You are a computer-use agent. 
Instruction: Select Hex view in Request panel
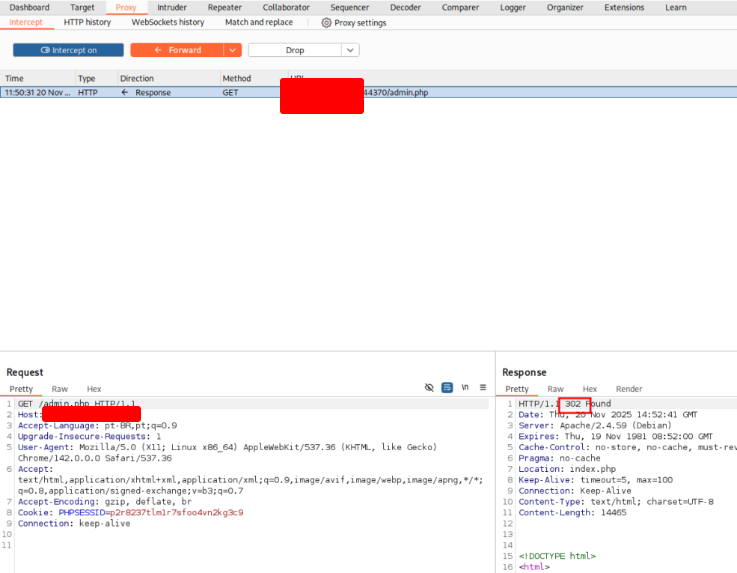[x=94, y=389]
